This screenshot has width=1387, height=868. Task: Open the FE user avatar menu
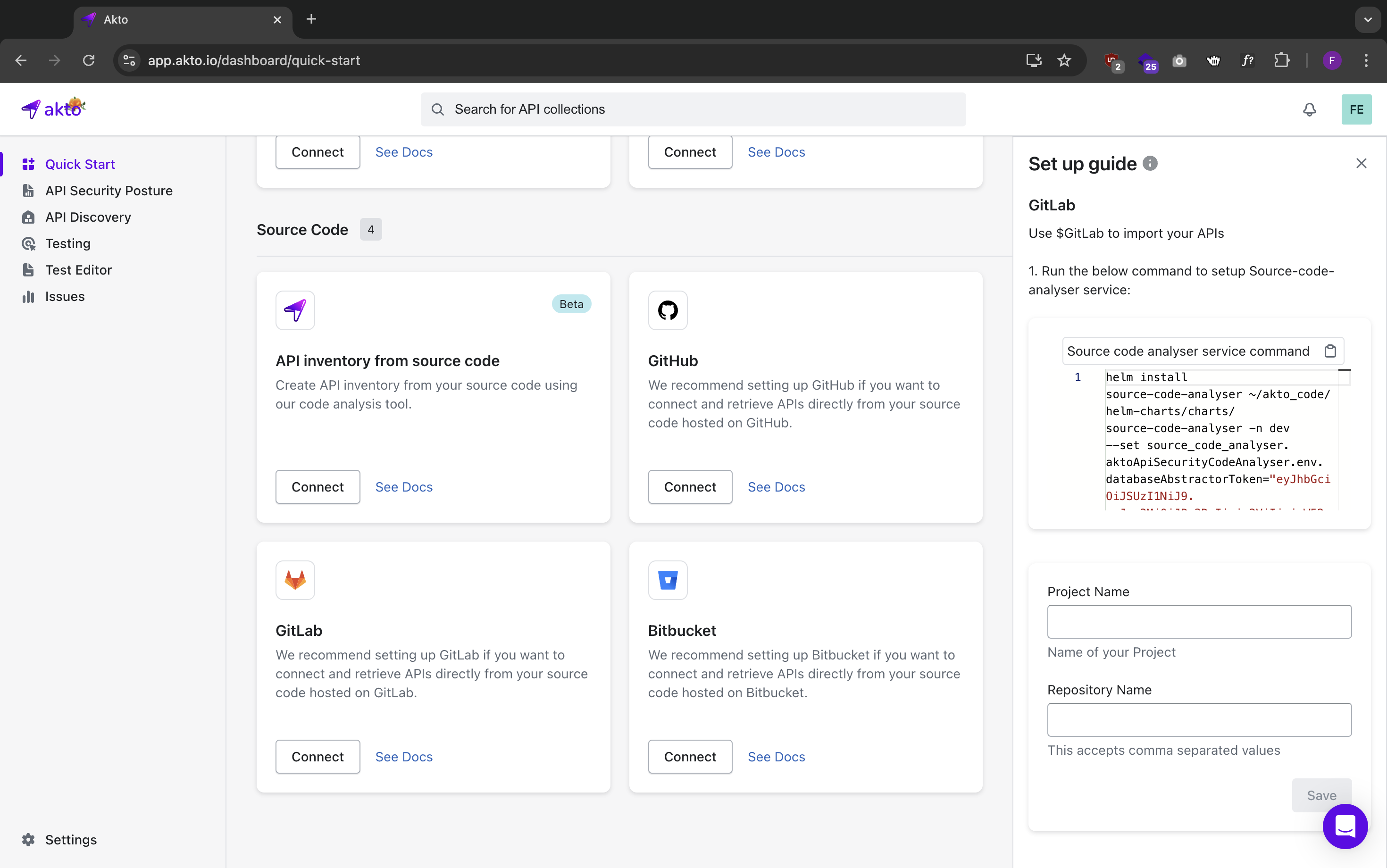pyautogui.click(x=1356, y=109)
